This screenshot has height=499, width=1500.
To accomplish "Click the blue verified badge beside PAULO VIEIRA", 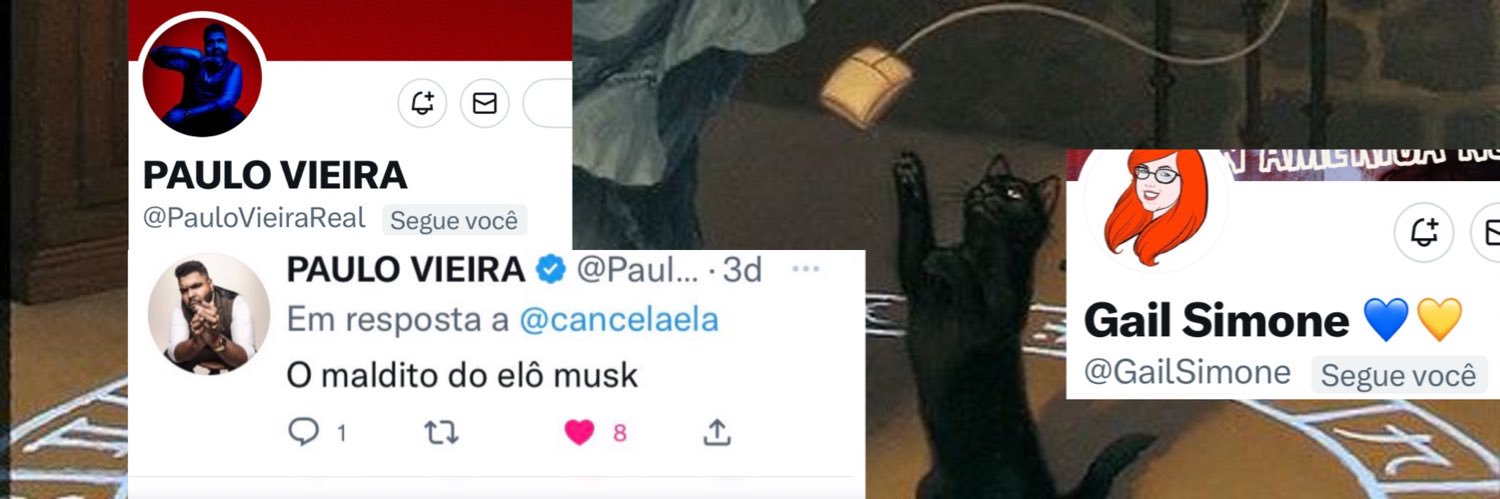I will coord(550,269).
